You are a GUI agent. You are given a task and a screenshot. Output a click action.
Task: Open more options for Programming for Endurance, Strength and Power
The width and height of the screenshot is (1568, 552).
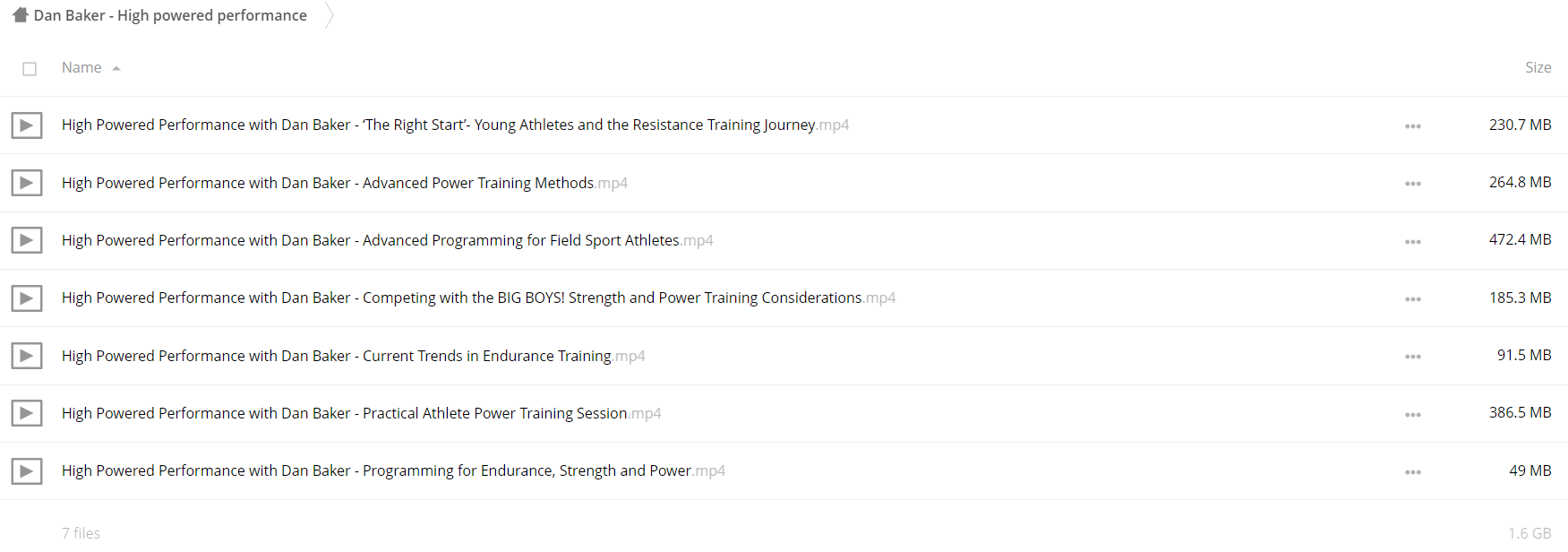click(1413, 471)
